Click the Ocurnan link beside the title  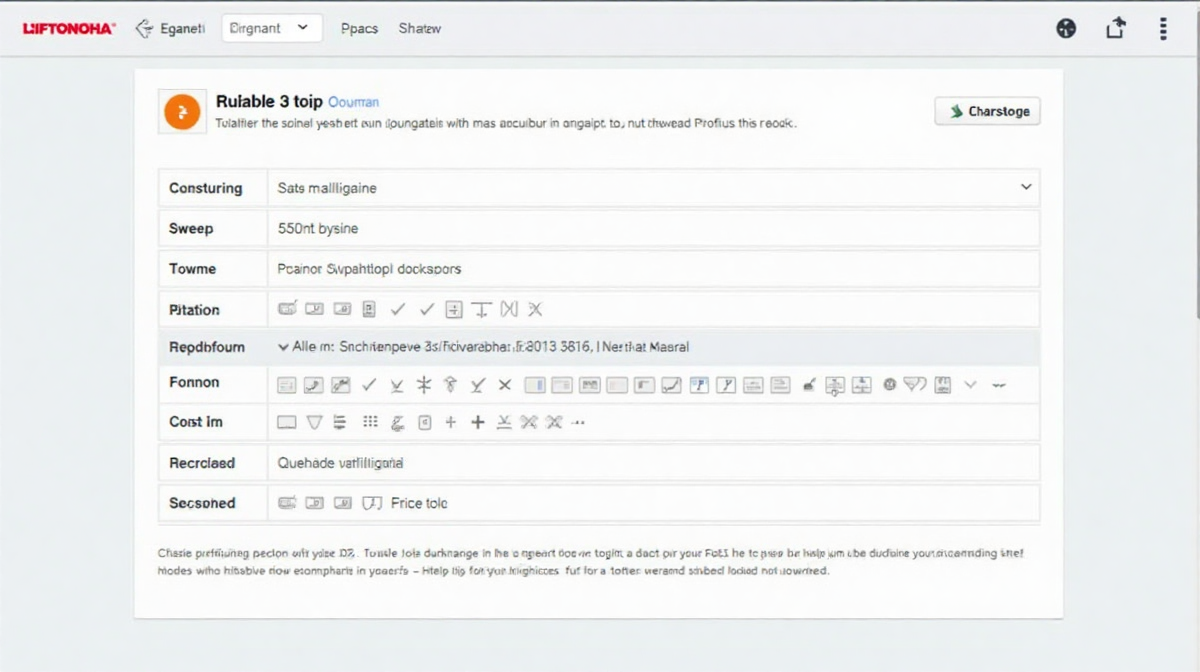[353, 102]
